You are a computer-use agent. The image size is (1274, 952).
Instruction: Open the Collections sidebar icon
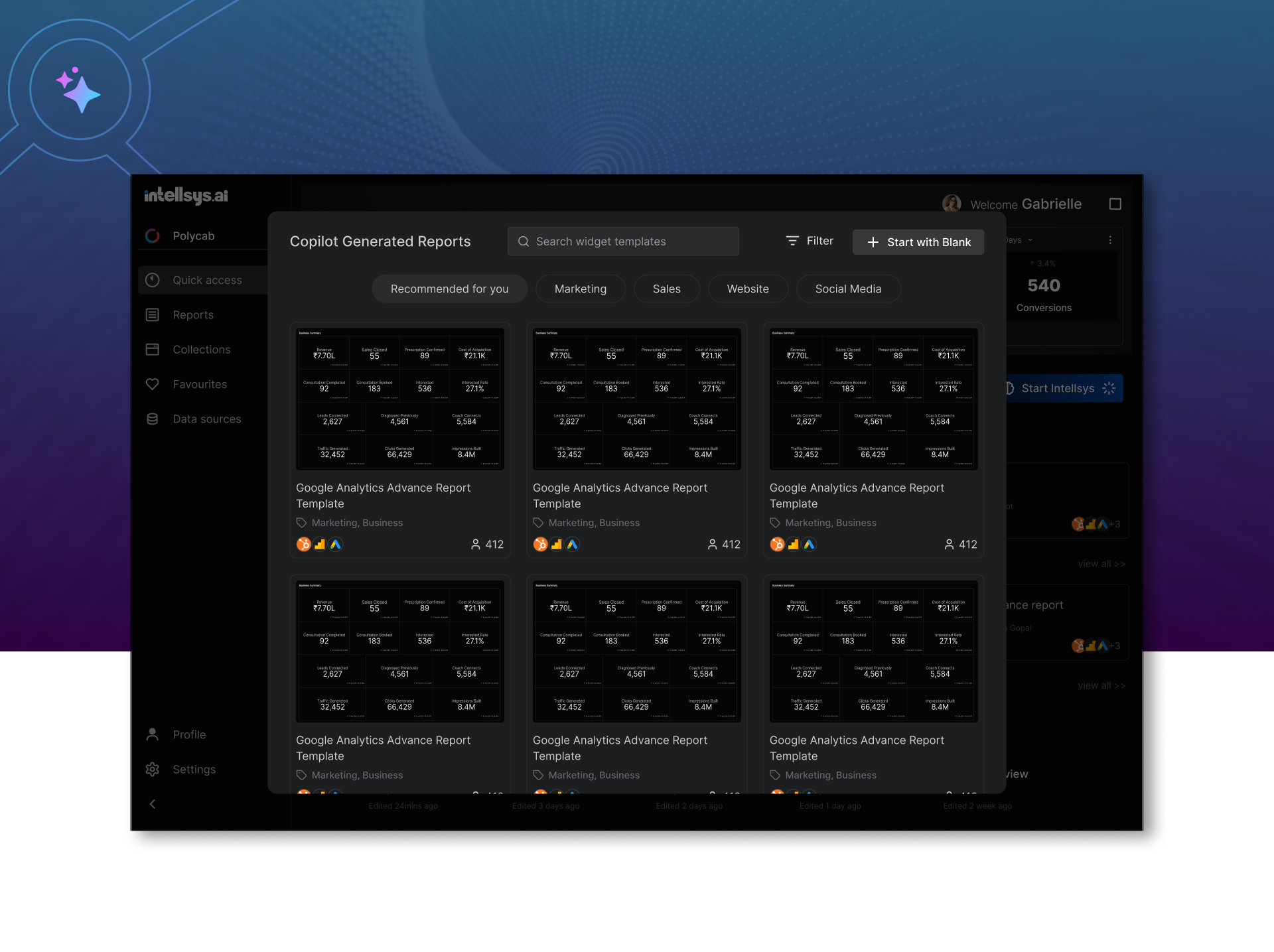click(153, 350)
